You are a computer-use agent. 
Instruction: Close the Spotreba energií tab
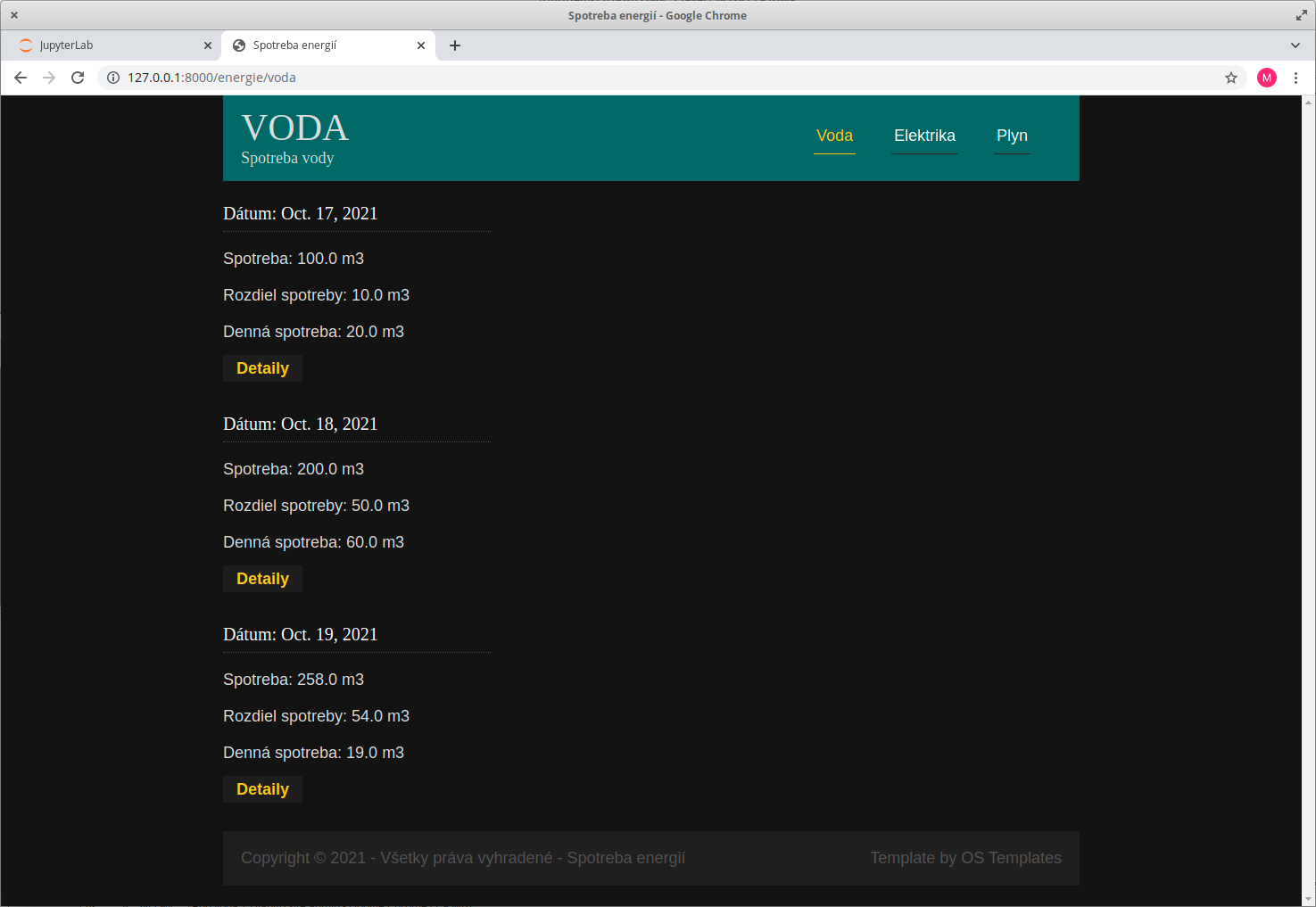(x=421, y=45)
